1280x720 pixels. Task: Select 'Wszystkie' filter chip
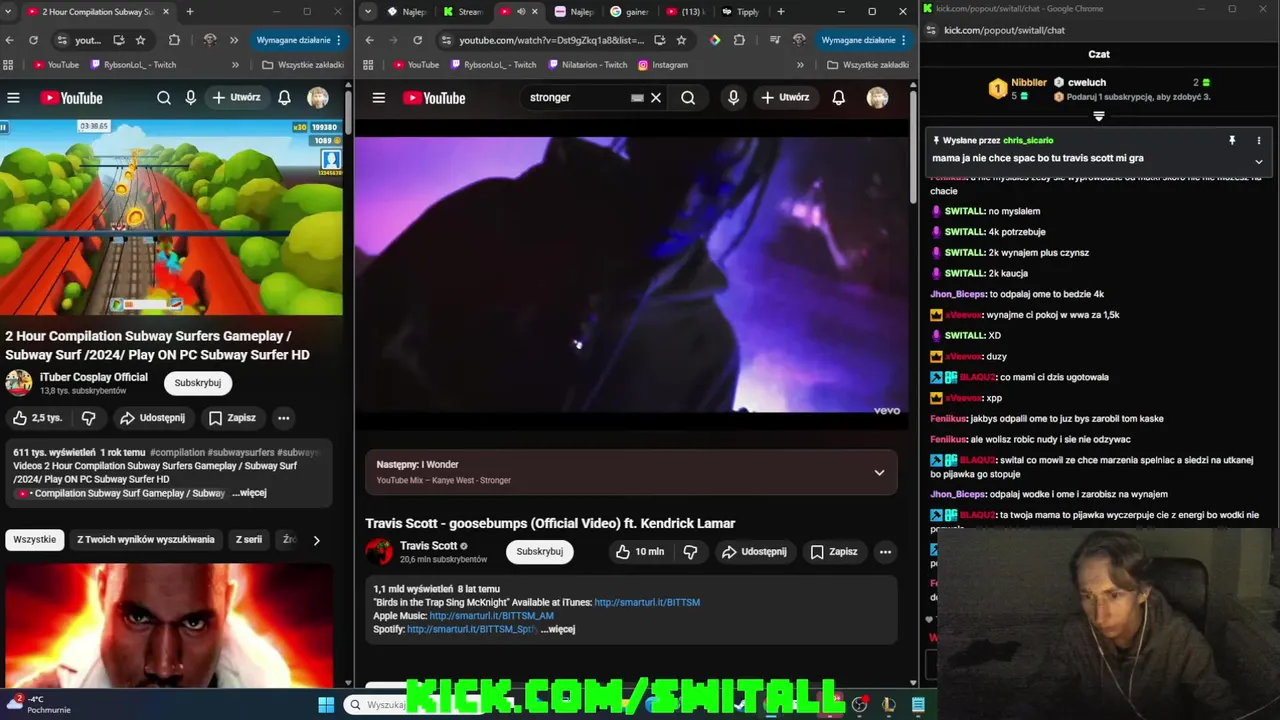35,540
